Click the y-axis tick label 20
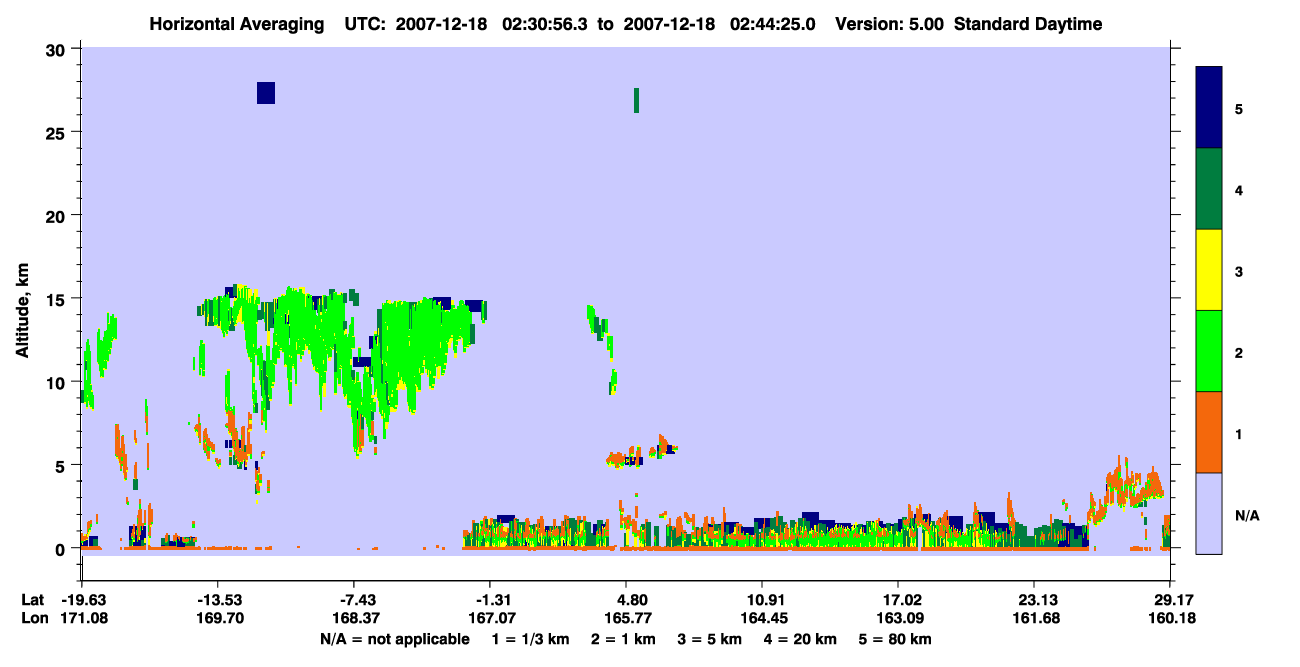 point(58,215)
